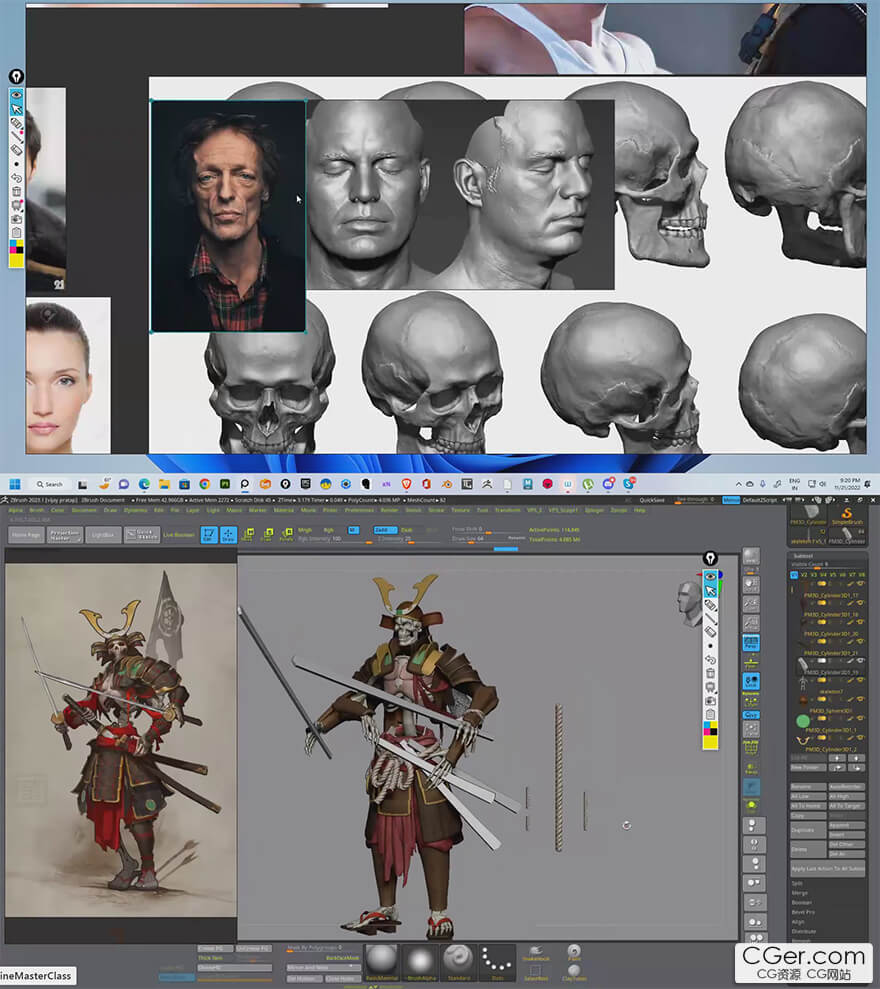Image resolution: width=880 pixels, height=989 pixels.
Task: Select the old man portrait in PureRef
Action: [228, 216]
